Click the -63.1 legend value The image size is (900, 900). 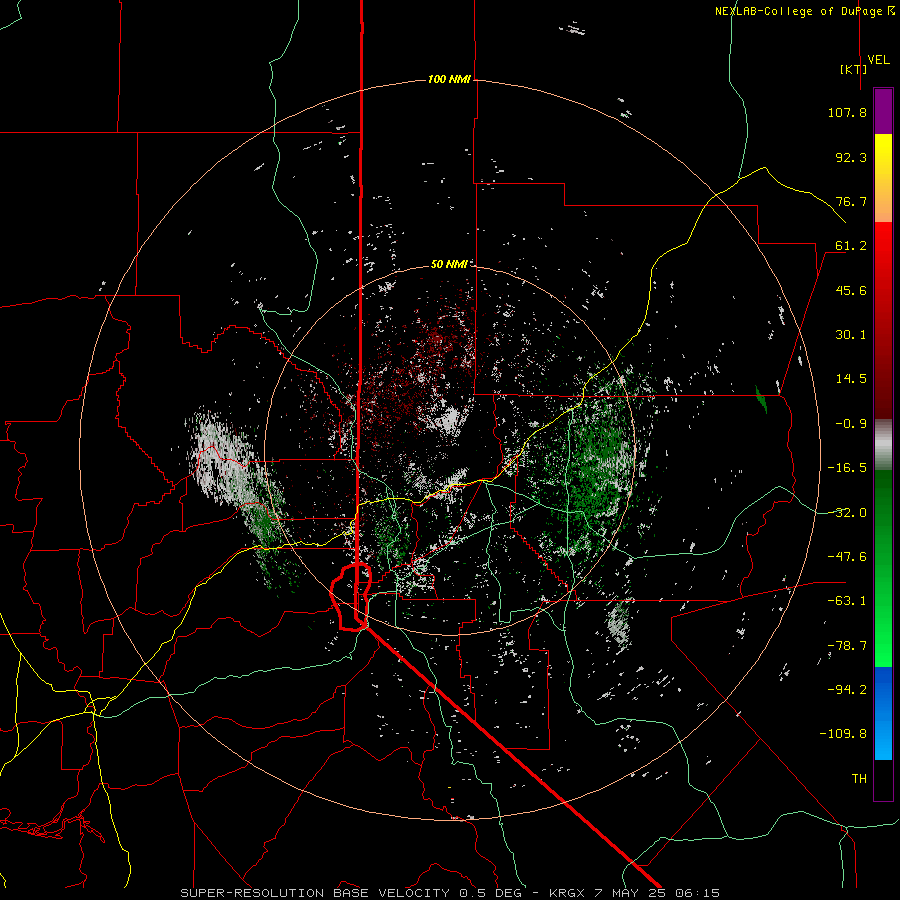[x=847, y=601]
